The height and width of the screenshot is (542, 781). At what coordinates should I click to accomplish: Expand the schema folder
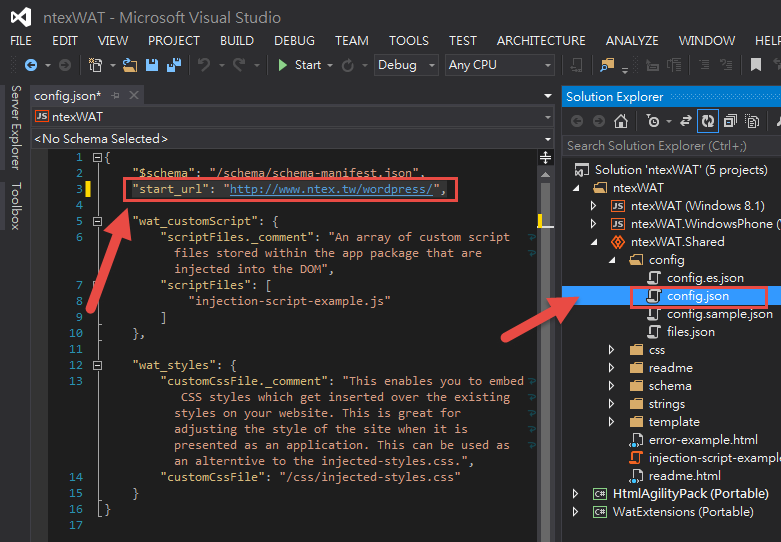pyautogui.click(x=611, y=386)
